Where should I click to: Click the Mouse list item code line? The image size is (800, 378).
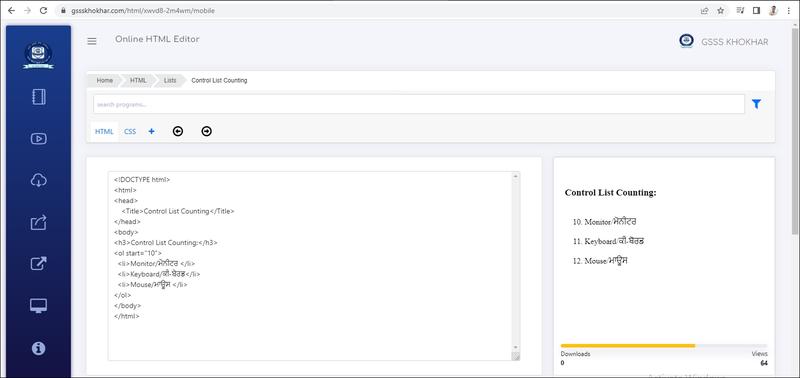pos(153,285)
